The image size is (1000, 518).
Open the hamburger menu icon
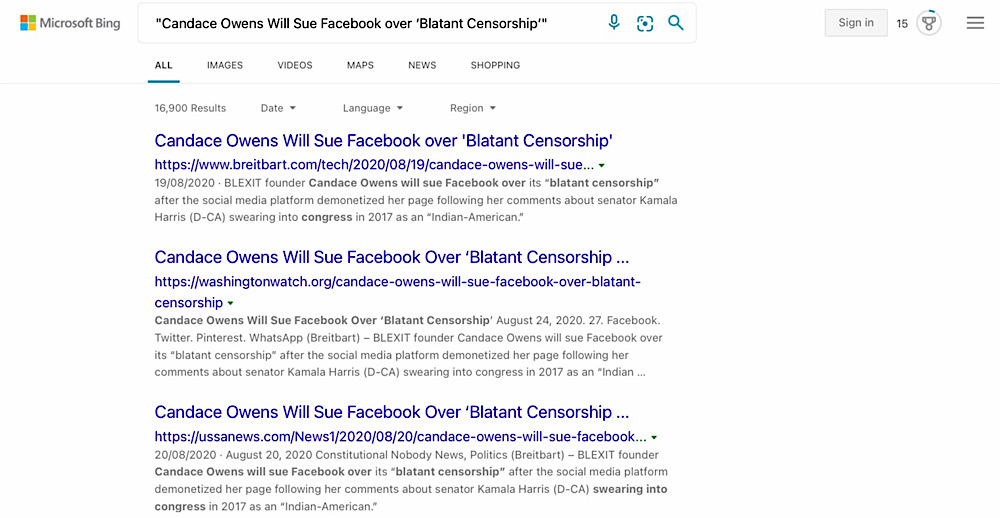point(975,24)
